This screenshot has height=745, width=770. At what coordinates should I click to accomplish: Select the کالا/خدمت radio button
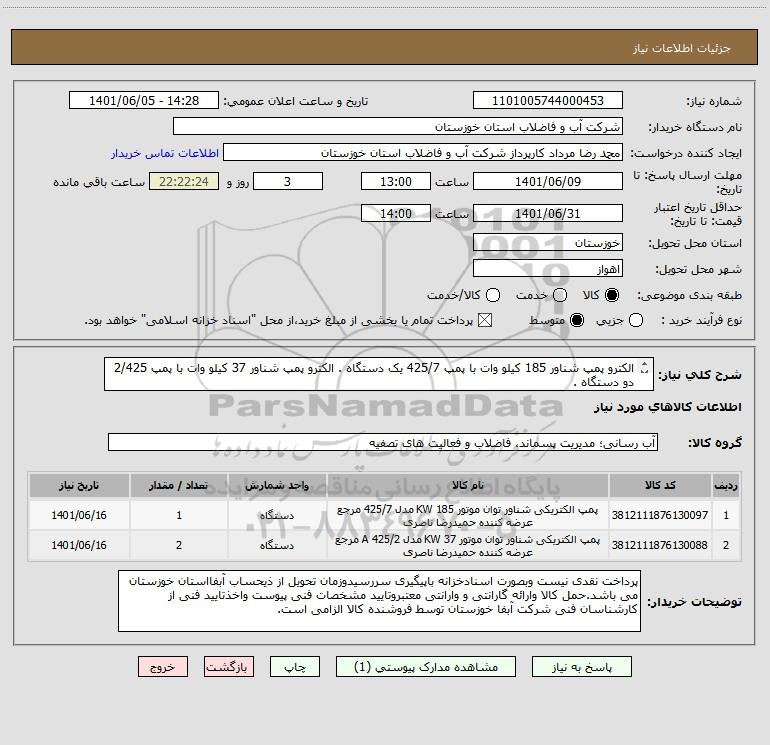(x=493, y=295)
